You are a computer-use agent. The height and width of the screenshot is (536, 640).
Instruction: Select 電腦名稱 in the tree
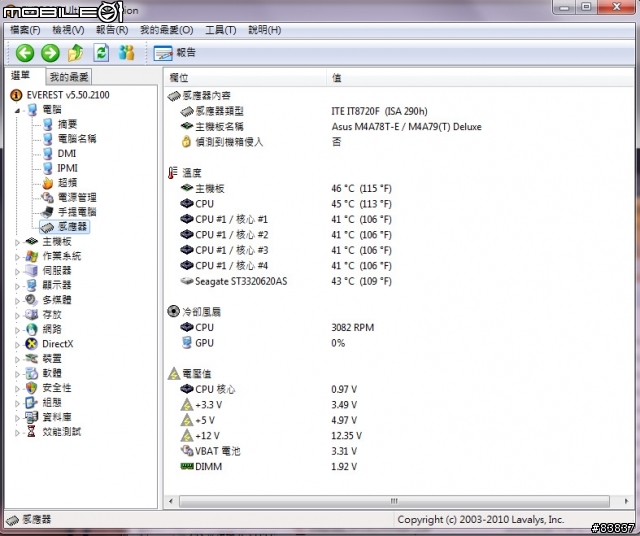point(77,139)
